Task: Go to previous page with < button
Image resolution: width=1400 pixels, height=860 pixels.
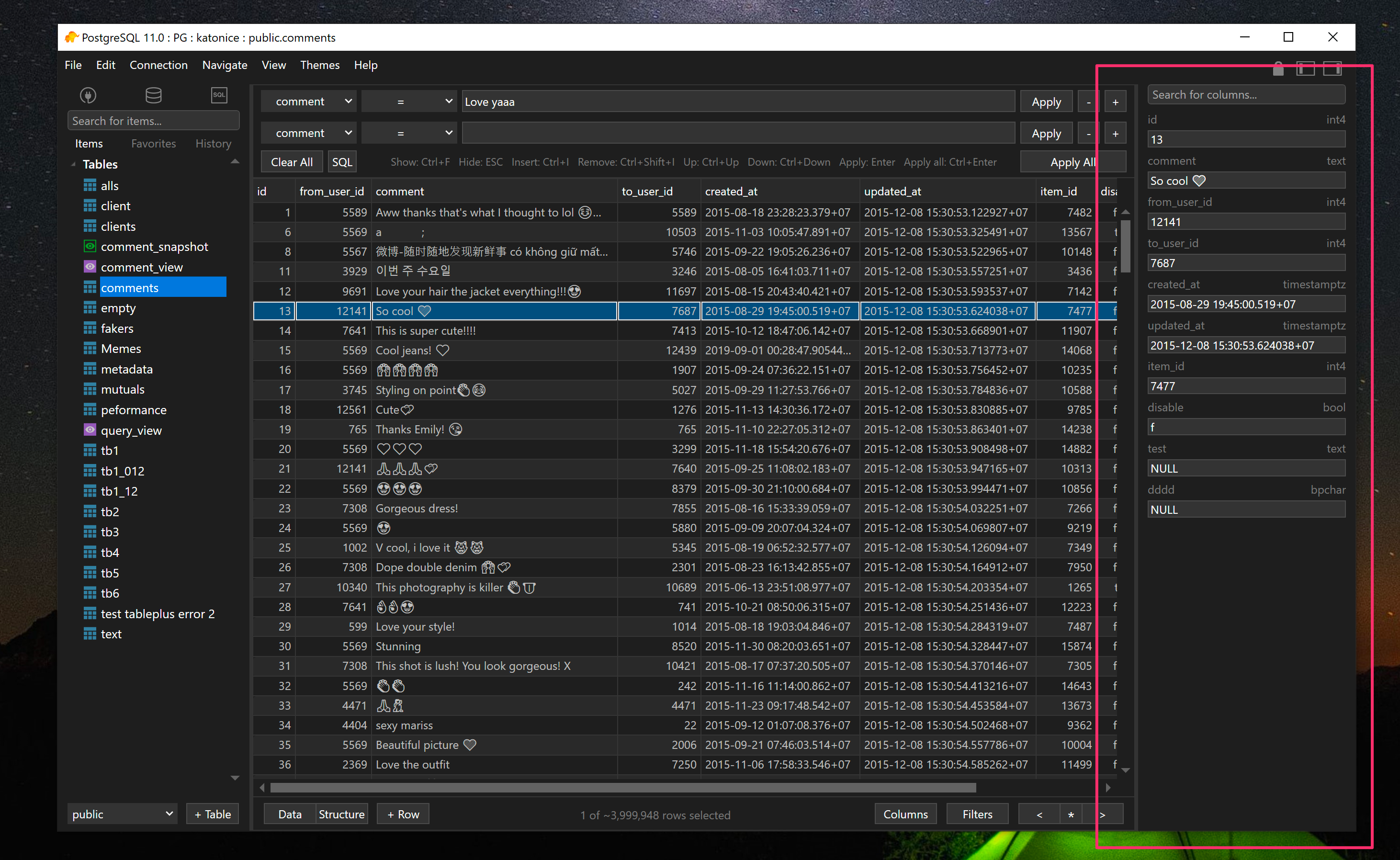Action: click(1039, 814)
